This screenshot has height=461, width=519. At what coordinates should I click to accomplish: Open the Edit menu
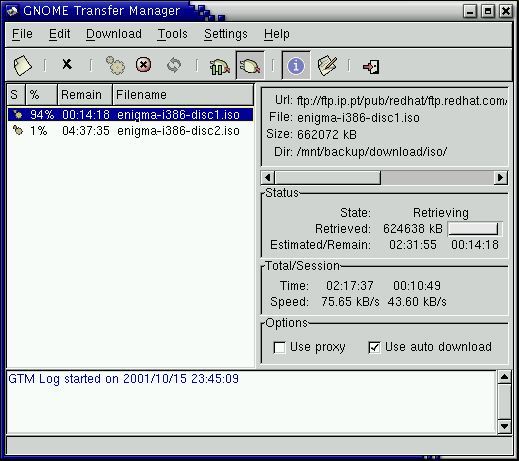[60, 34]
